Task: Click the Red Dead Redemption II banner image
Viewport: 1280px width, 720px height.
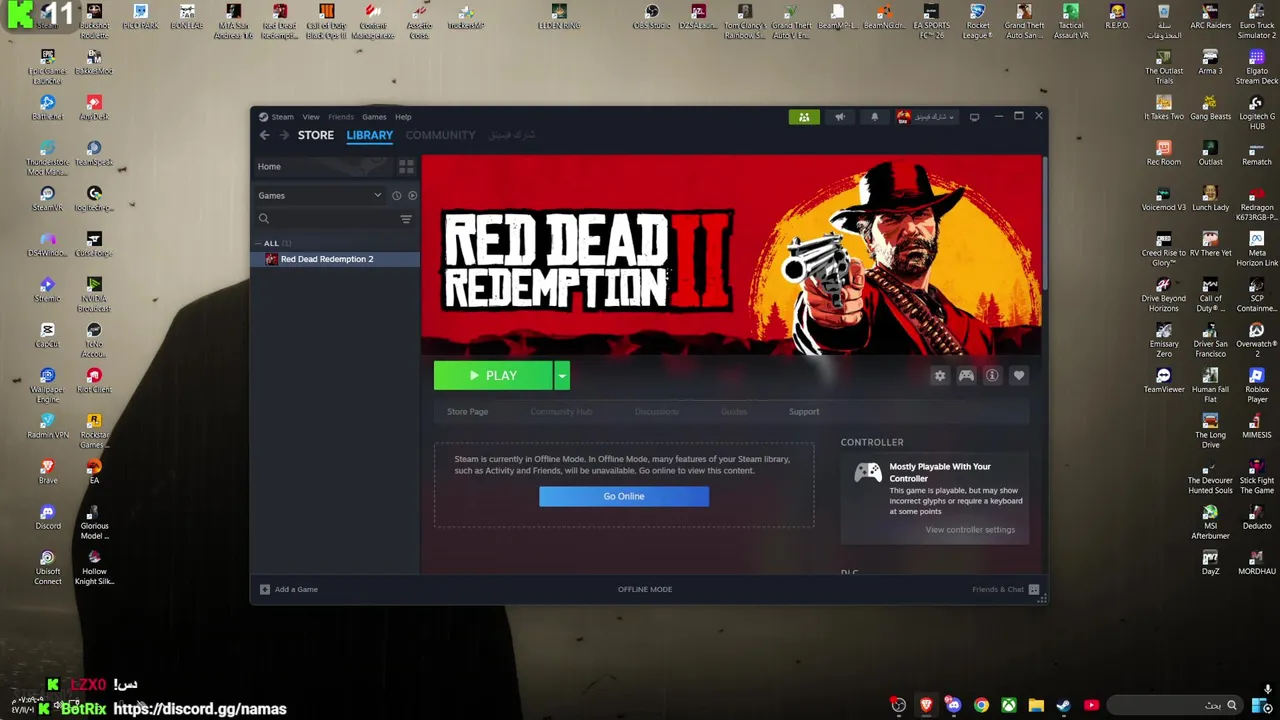Action: (x=731, y=255)
